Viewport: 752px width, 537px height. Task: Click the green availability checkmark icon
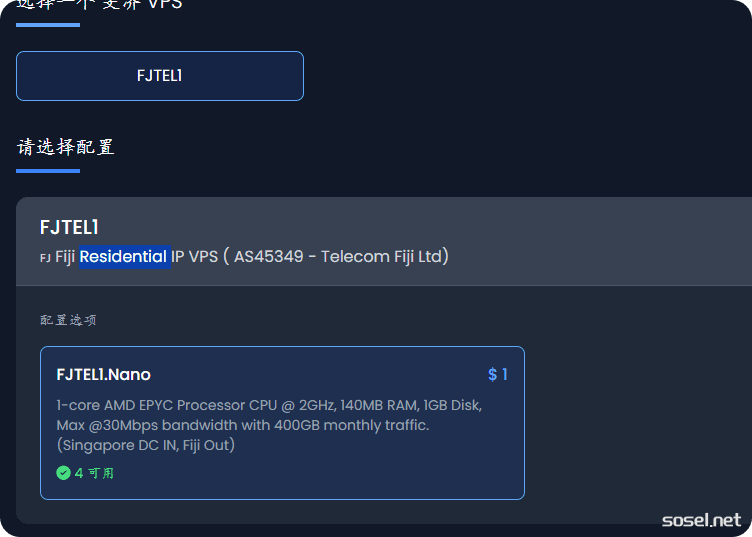(x=63, y=473)
